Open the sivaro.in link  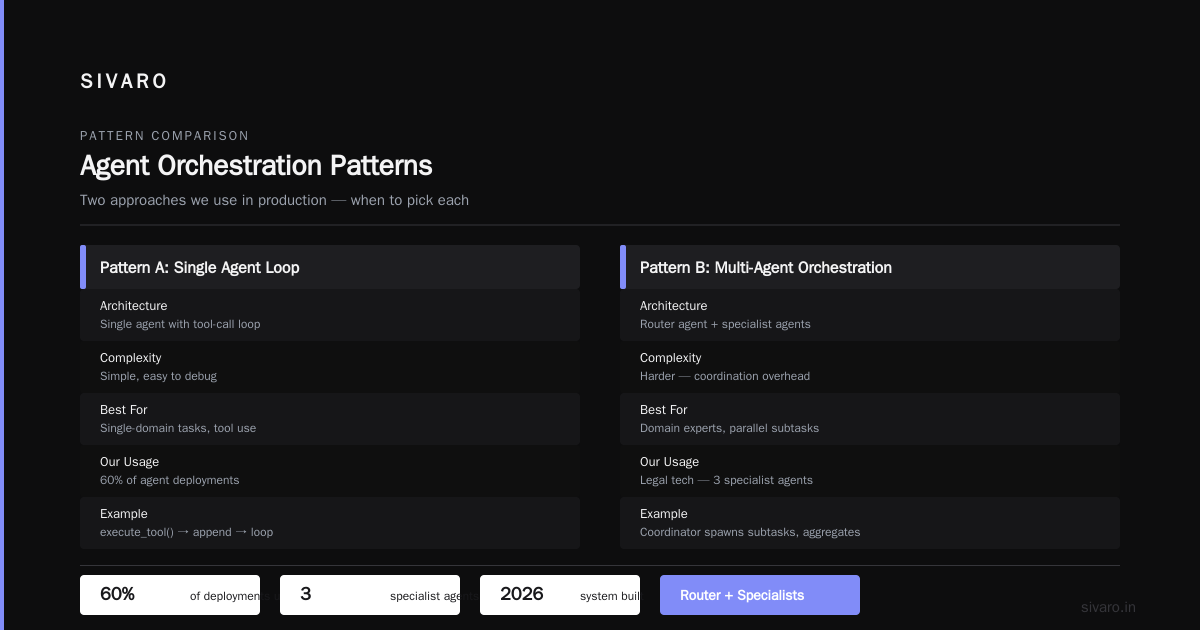[x=1109, y=607]
